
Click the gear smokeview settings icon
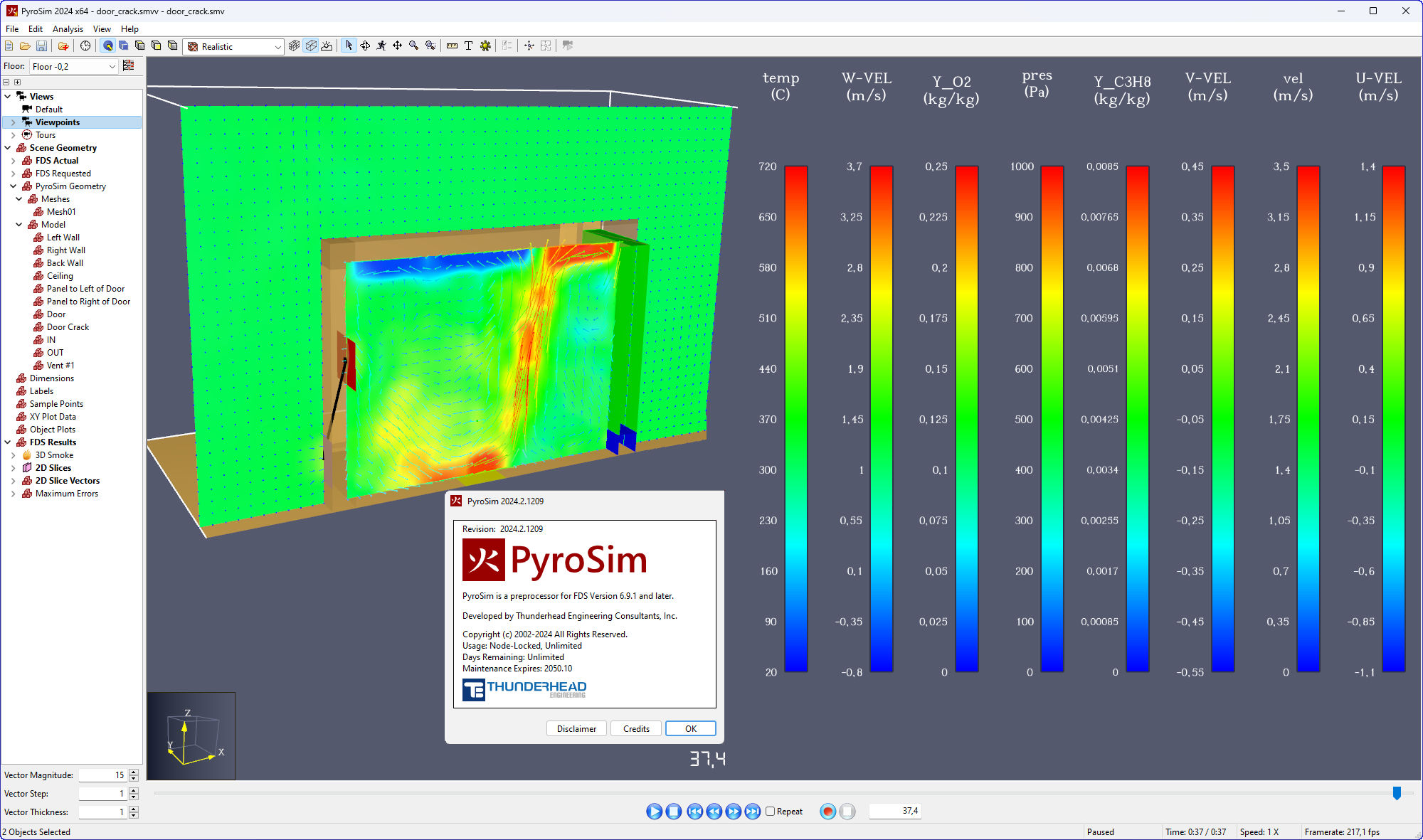click(x=486, y=46)
